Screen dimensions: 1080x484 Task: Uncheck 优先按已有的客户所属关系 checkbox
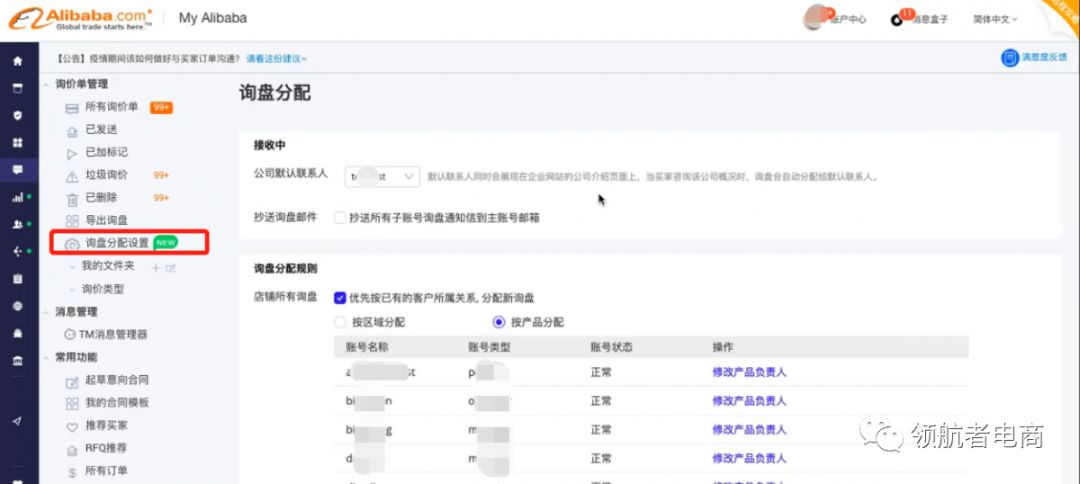(340, 297)
